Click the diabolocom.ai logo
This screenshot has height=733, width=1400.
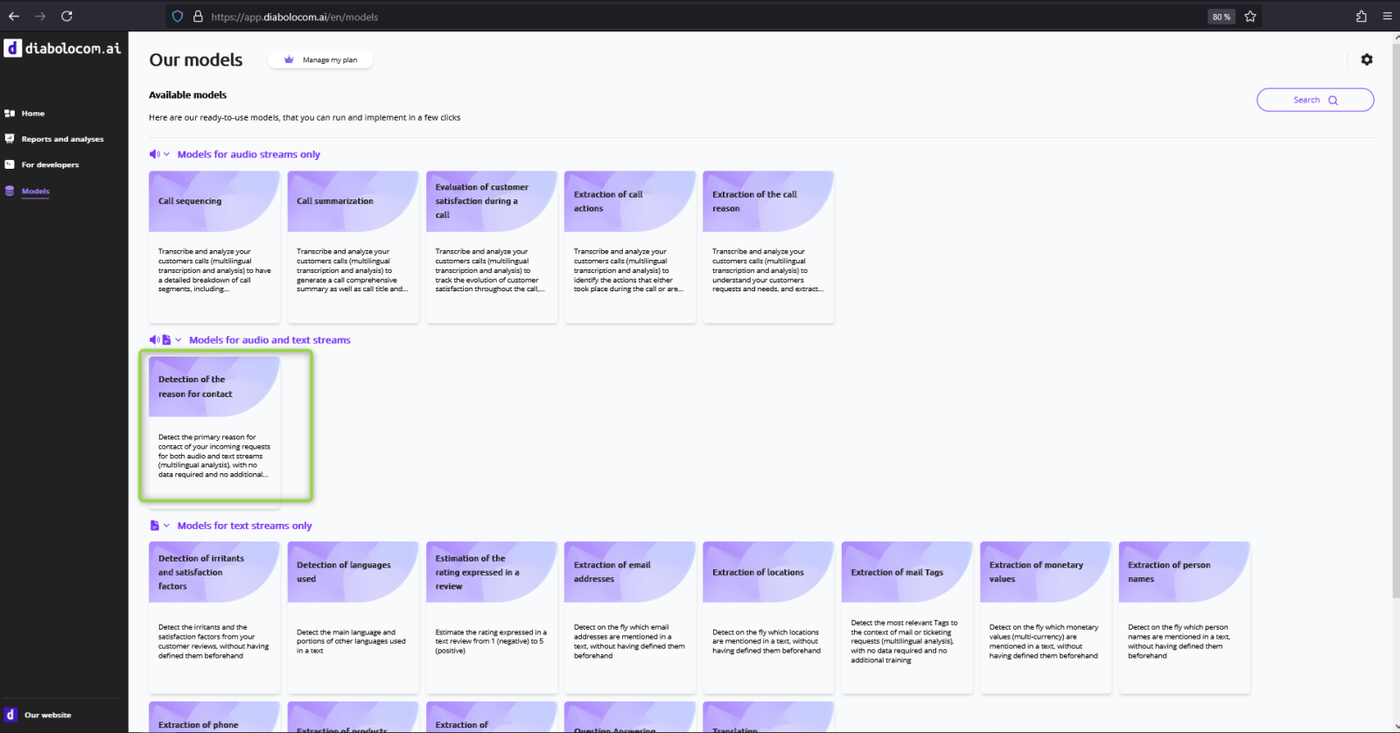click(x=62, y=48)
